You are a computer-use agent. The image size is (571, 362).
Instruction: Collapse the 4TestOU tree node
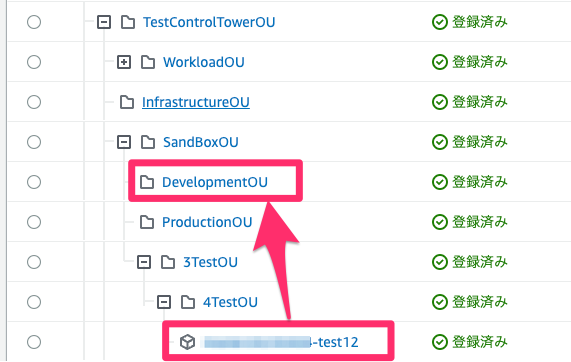pyautogui.click(x=164, y=302)
